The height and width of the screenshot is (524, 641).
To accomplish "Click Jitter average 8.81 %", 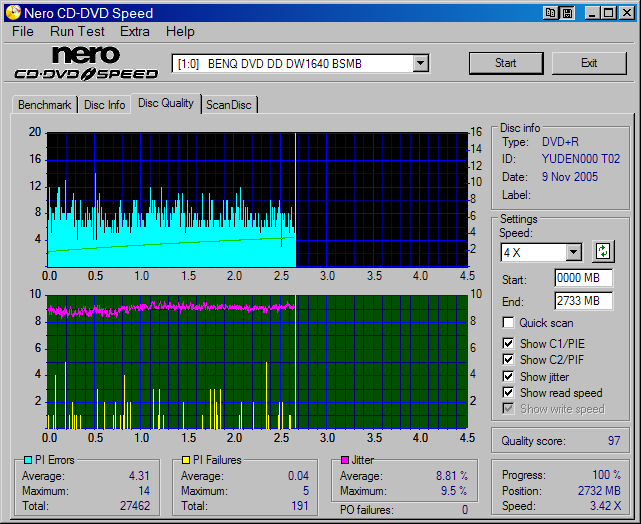I will coord(452,476).
